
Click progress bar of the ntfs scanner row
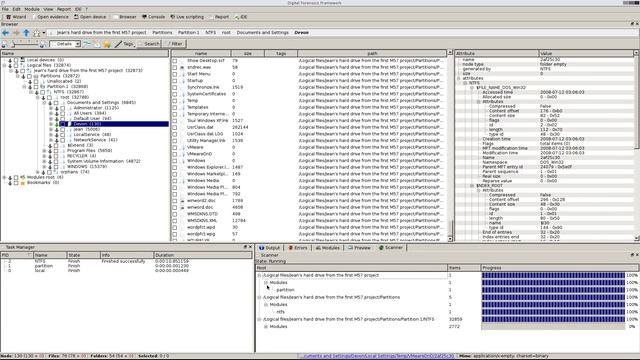coord(553,312)
